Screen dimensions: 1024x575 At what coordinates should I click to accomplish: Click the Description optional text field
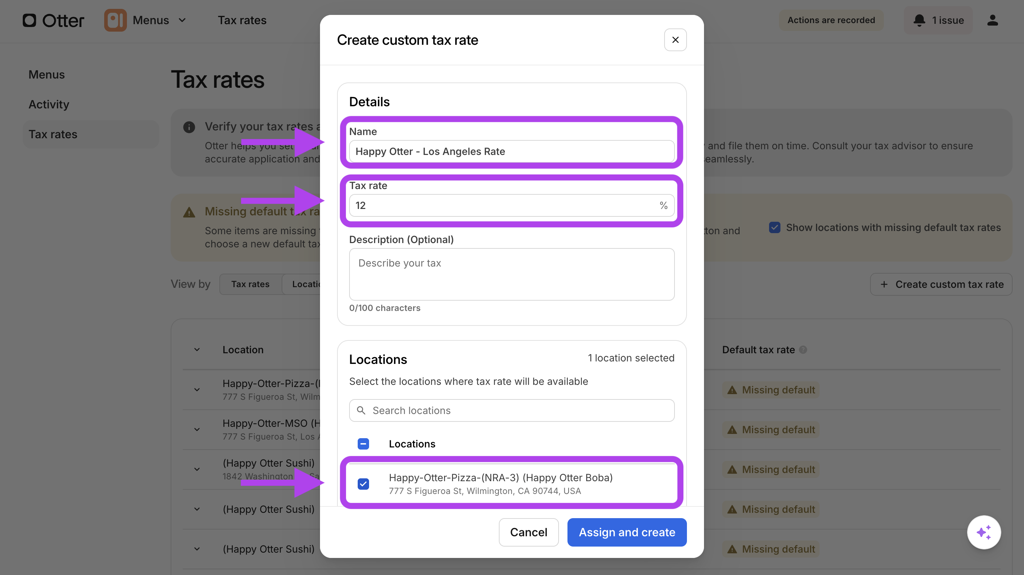click(x=511, y=274)
